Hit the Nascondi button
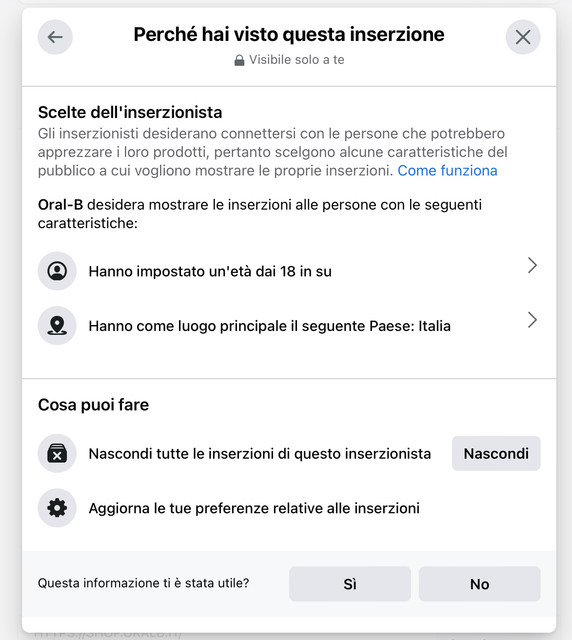 (x=496, y=453)
